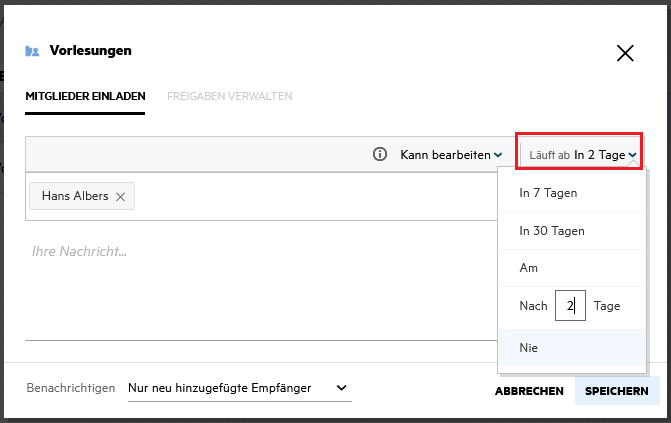
Task: Select the Hans Albers recipient chip
Action: click(75, 197)
